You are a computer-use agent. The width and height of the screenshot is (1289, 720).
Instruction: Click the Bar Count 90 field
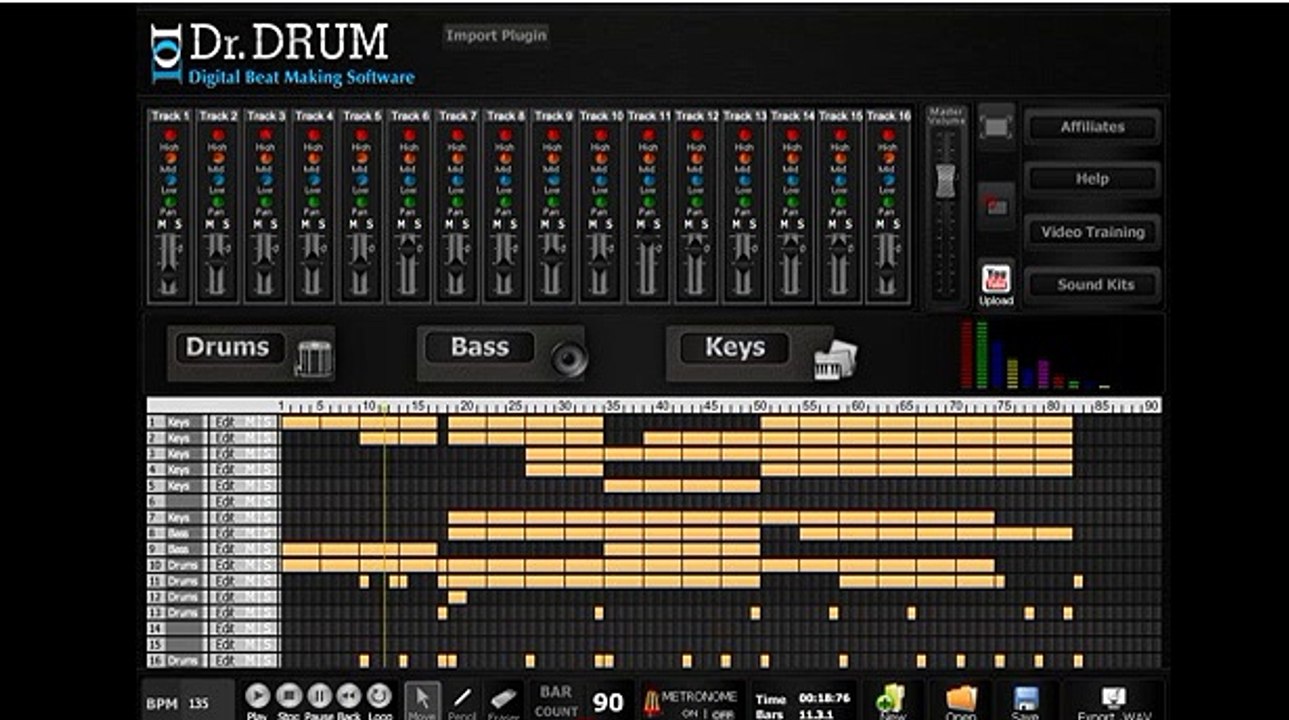[x=608, y=703]
